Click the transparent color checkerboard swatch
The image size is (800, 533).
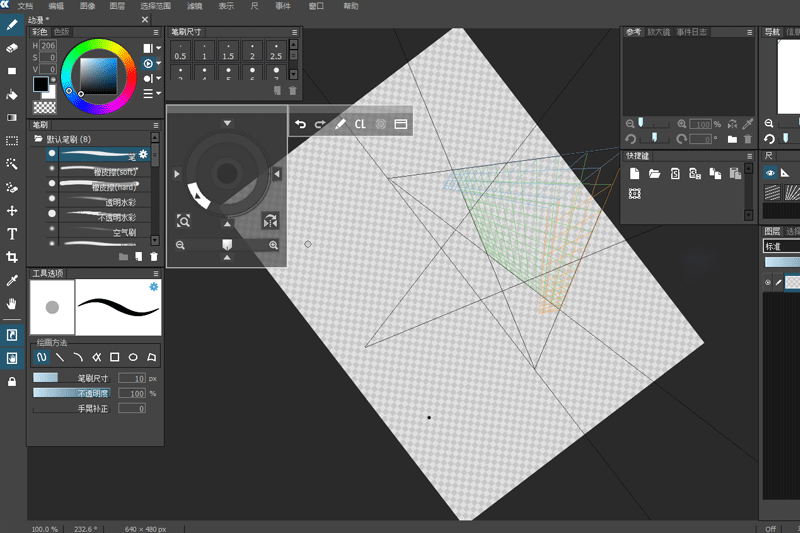[x=45, y=107]
